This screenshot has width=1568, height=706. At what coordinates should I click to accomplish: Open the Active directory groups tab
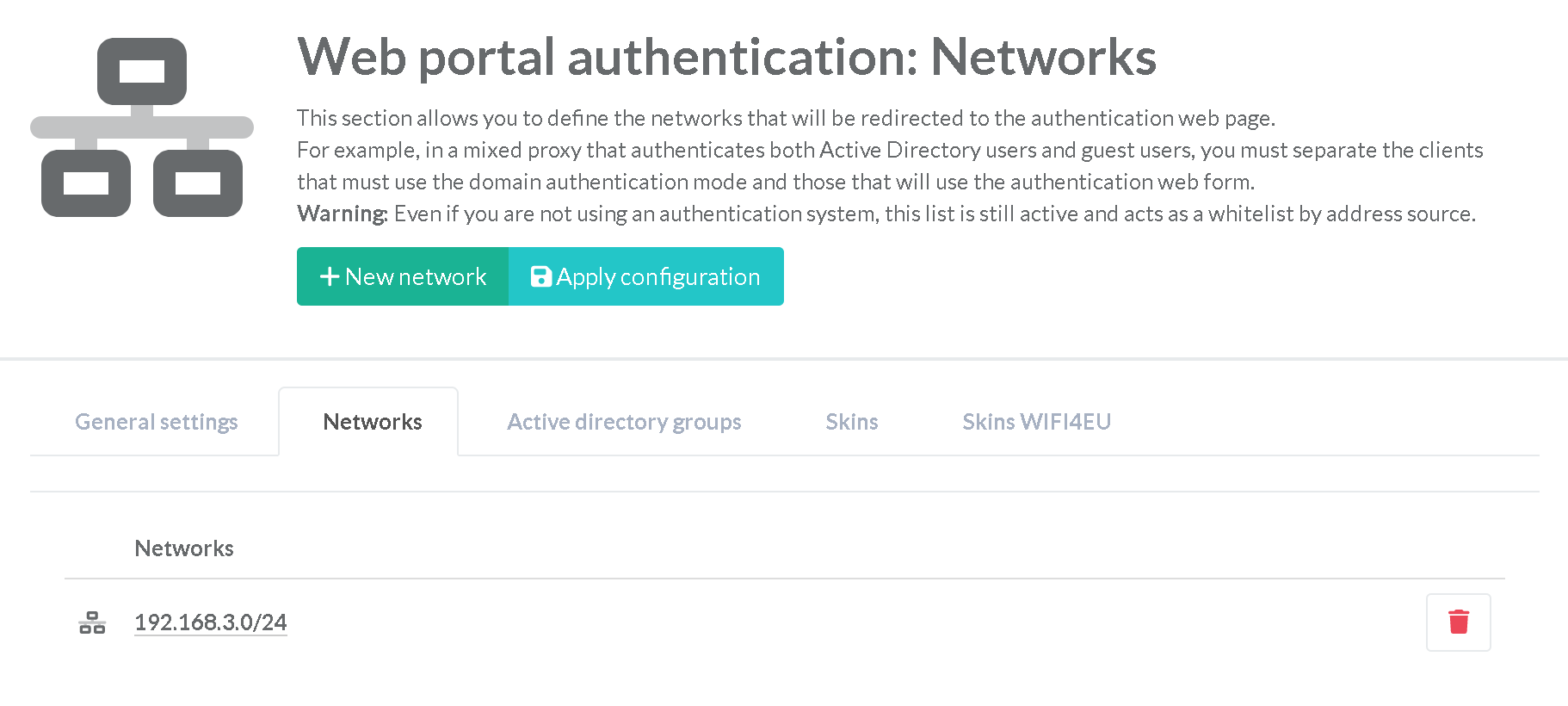(623, 422)
